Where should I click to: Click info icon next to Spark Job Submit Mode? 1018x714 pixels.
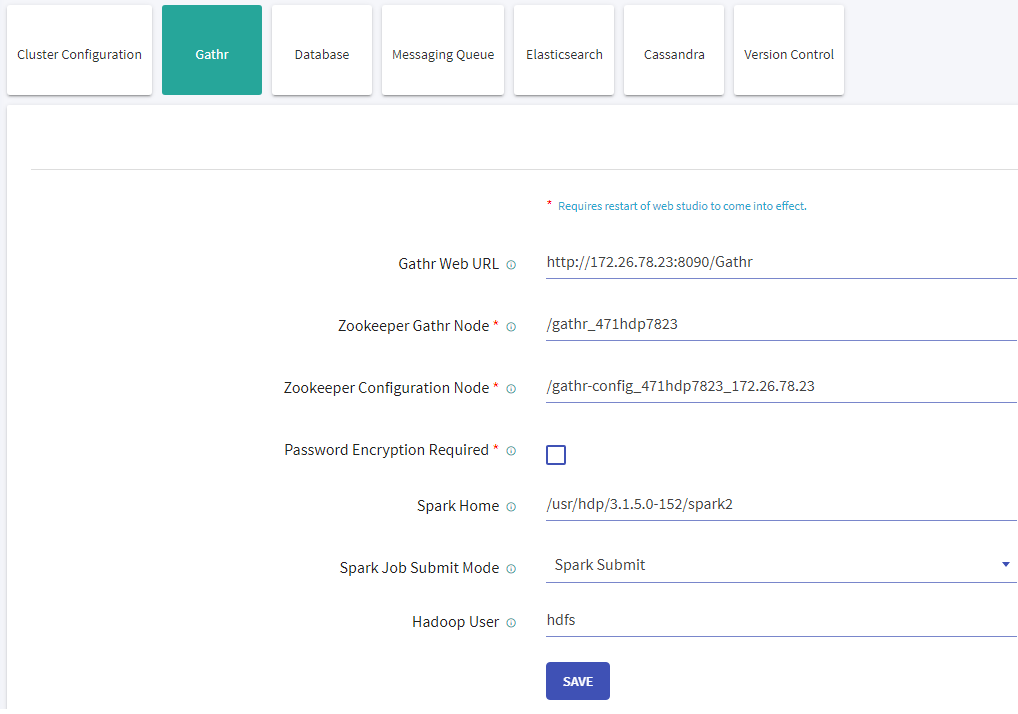click(511, 569)
